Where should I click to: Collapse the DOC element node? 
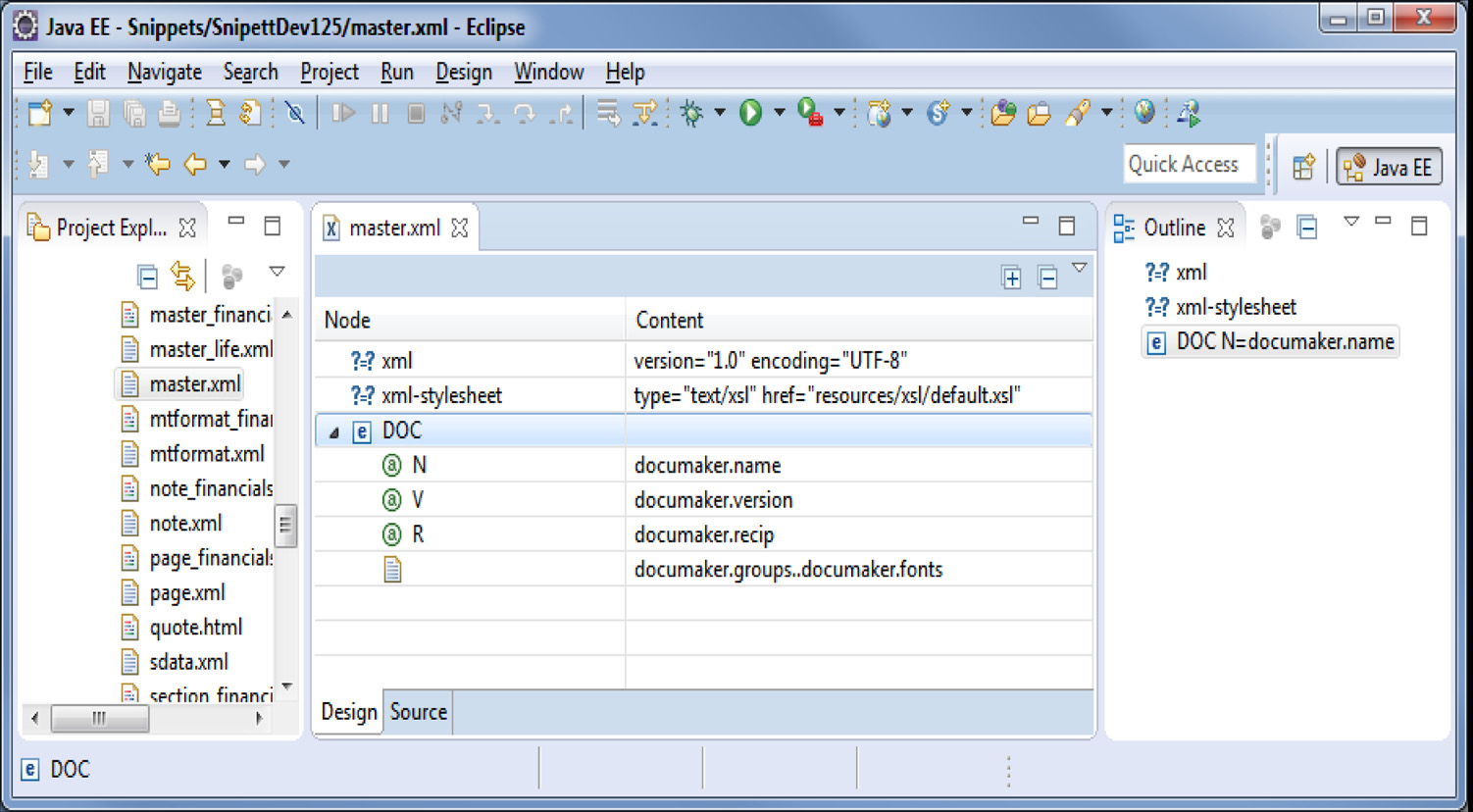[336, 431]
